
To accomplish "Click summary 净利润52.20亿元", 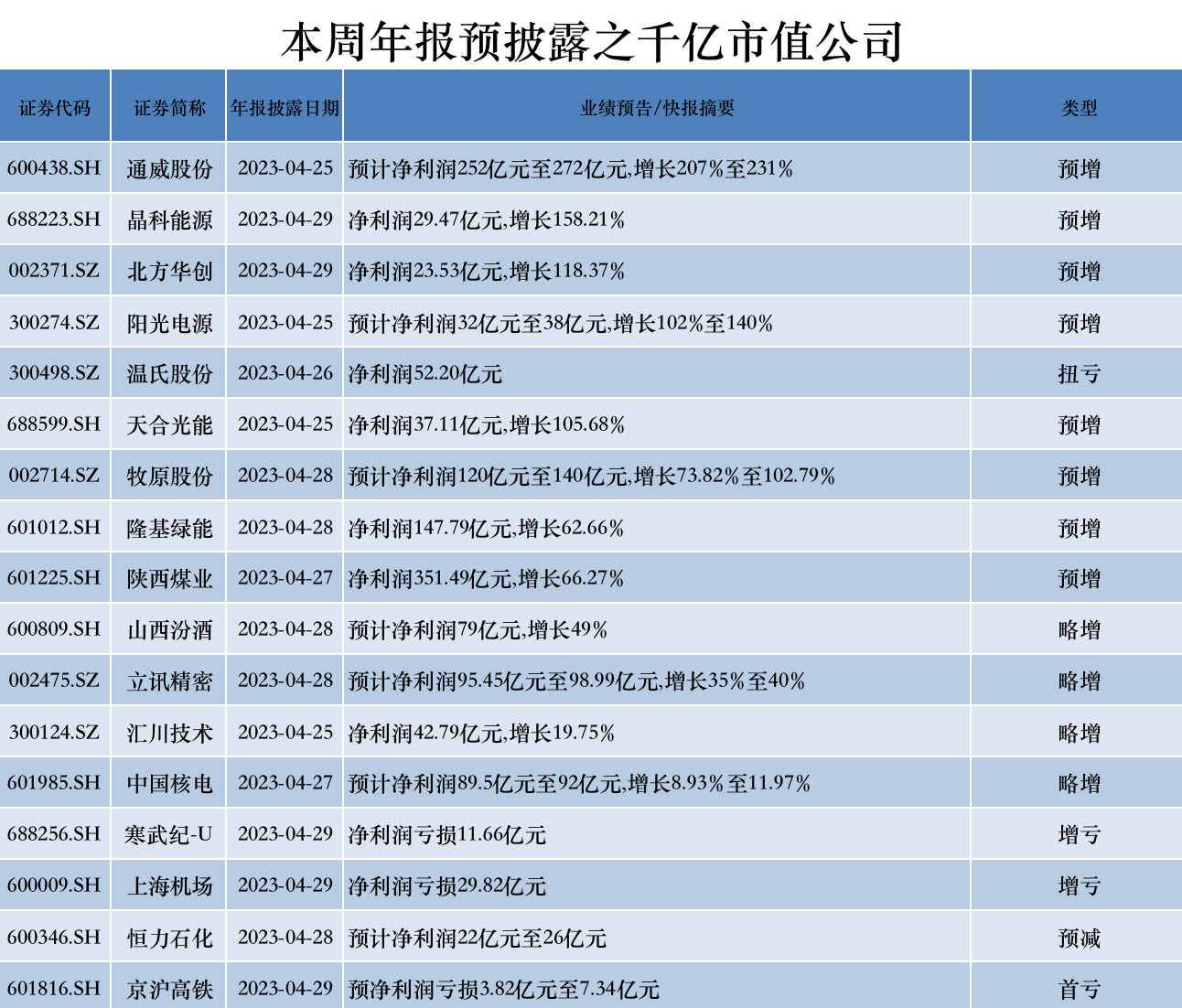I will coord(425,373).
